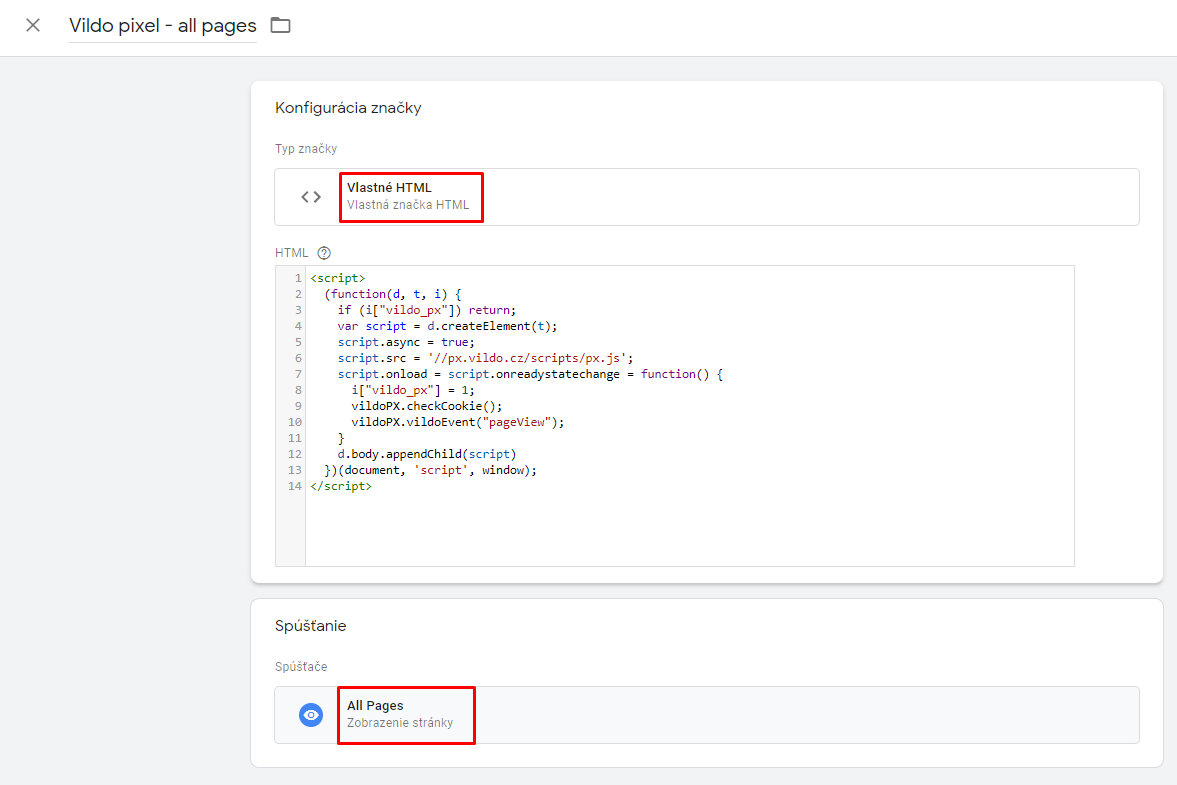Open the HTML help question mark icon
This screenshot has width=1177, height=785.
[x=324, y=253]
